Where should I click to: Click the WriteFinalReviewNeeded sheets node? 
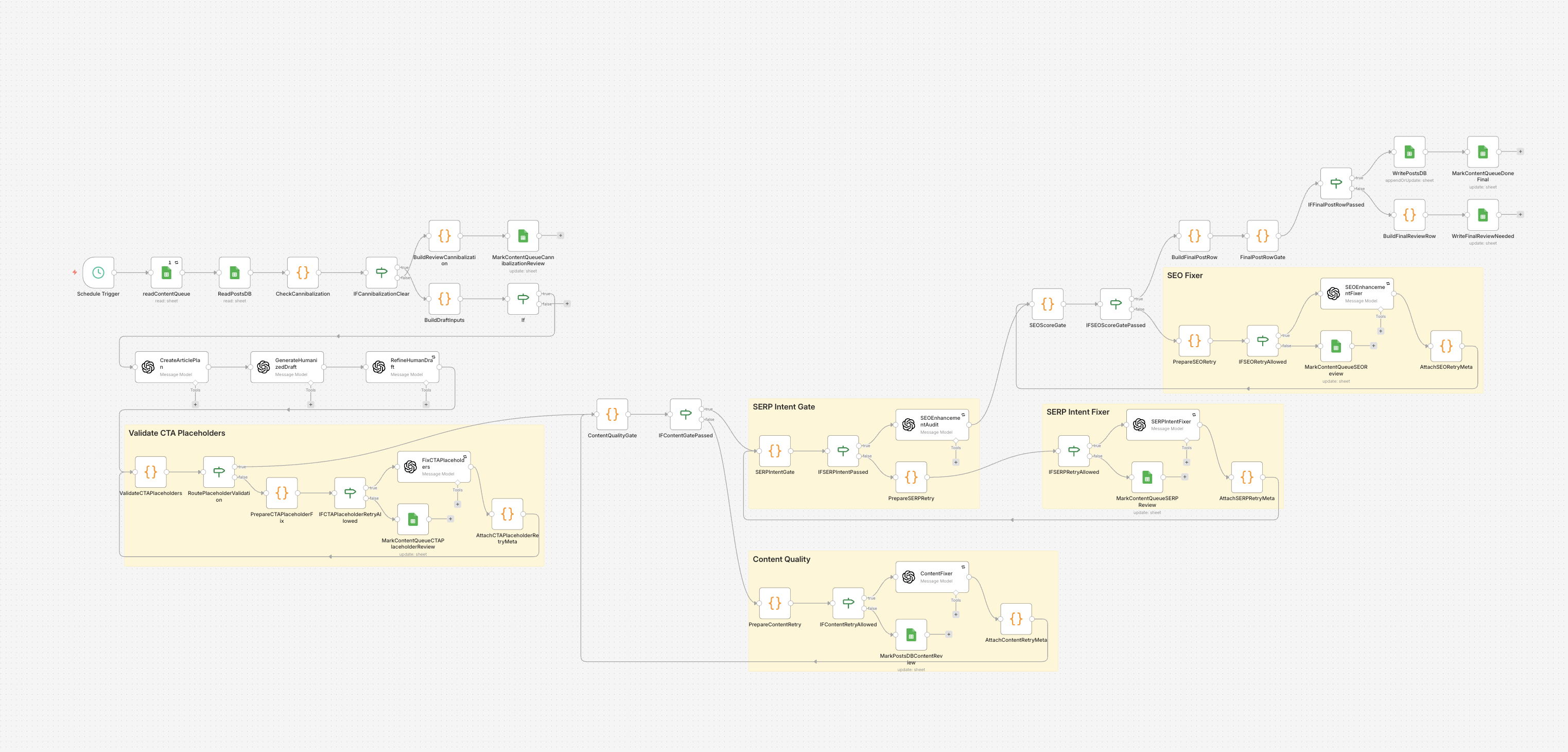[1483, 215]
